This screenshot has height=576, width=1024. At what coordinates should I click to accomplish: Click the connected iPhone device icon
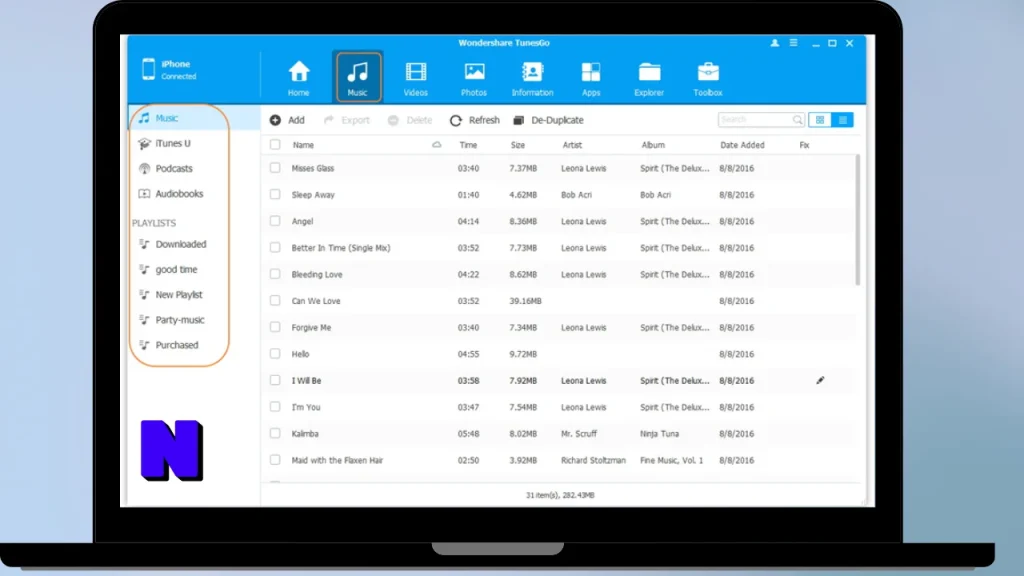(148, 69)
